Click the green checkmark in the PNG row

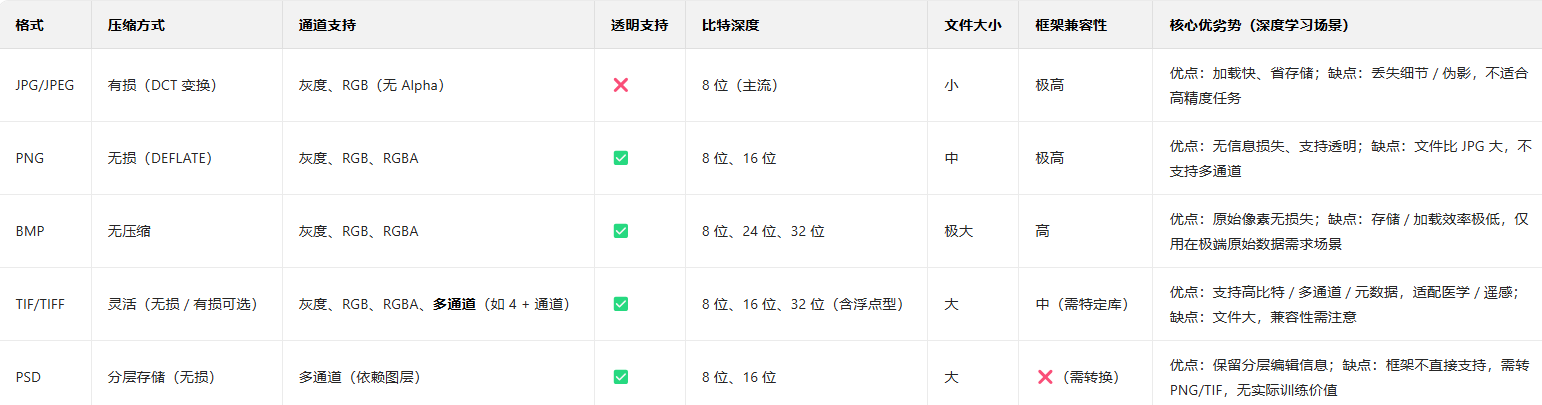click(x=620, y=158)
